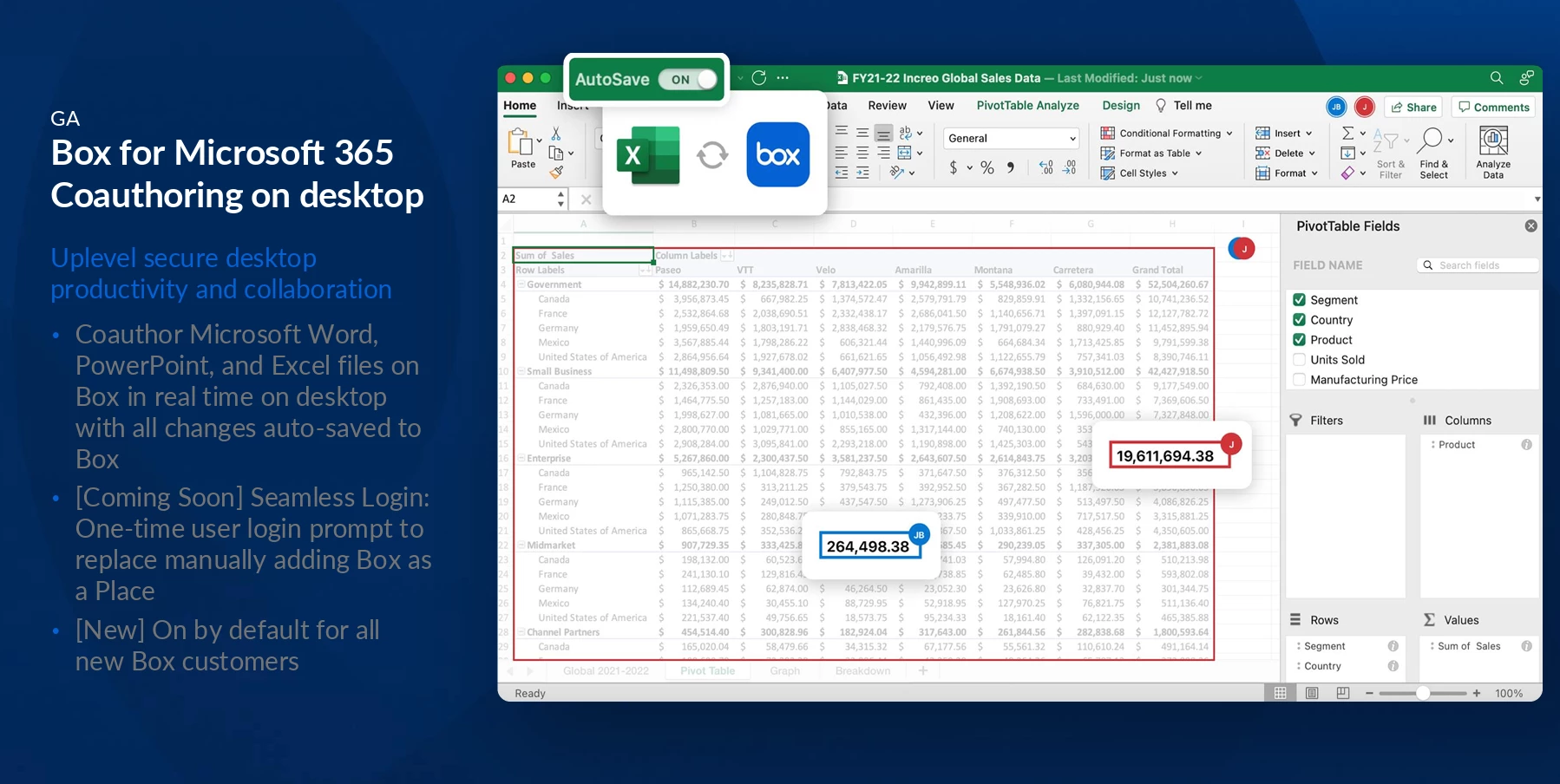Click the Name Box stepper arrows
Screen dimensions: 1560x784
[x=560, y=199]
